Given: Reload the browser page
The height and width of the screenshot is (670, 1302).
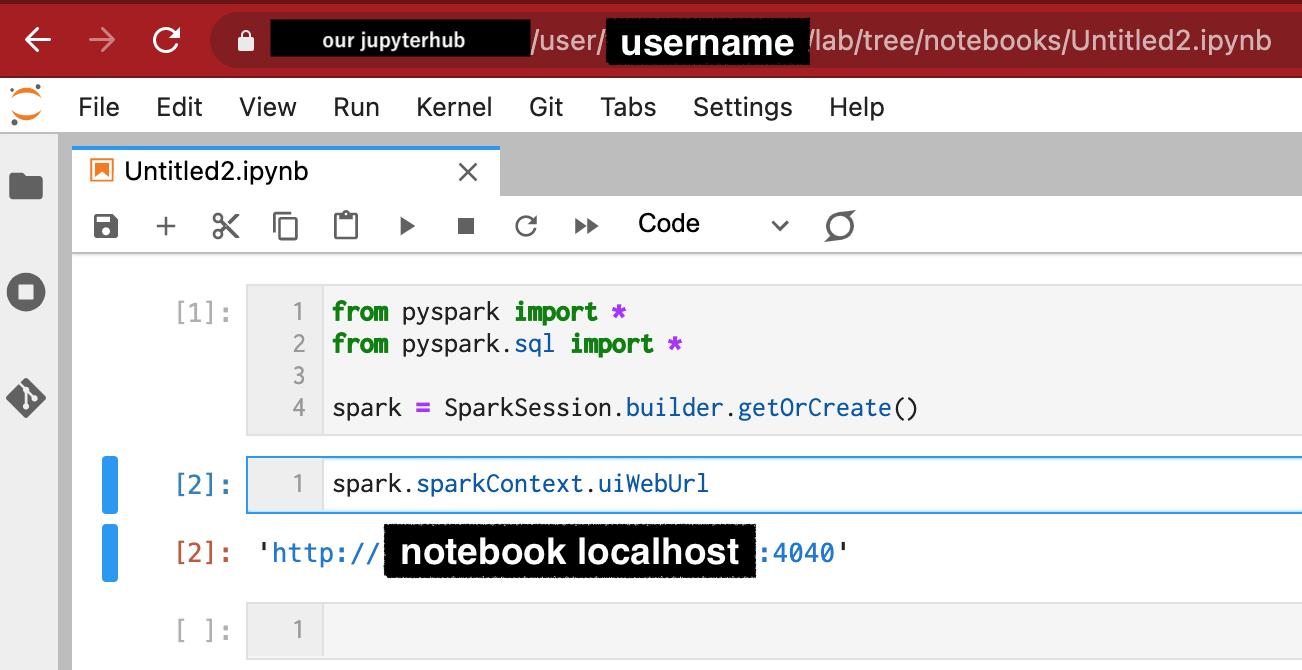Looking at the screenshot, I should 166,40.
